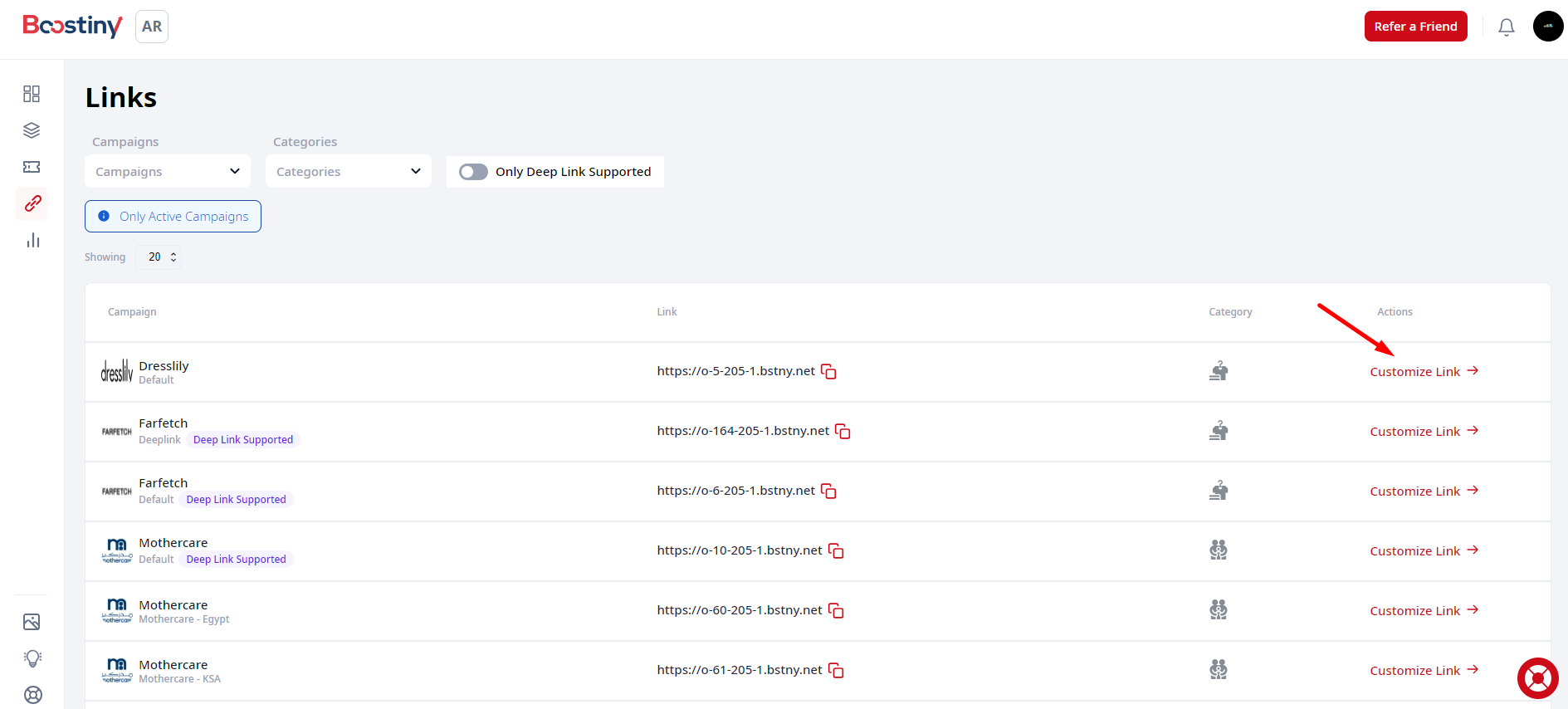The height and width of the screenshot is (709, 1568).
Task: Open the layers stack icon in sidebar
Action: coord(32,130)
